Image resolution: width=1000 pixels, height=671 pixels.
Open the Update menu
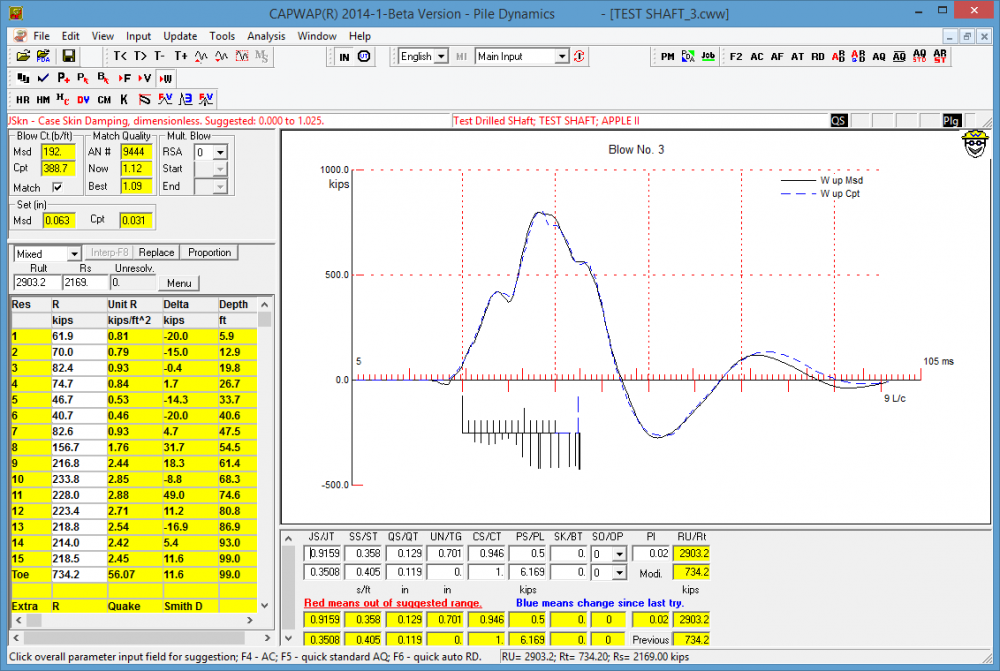(180, 36)
